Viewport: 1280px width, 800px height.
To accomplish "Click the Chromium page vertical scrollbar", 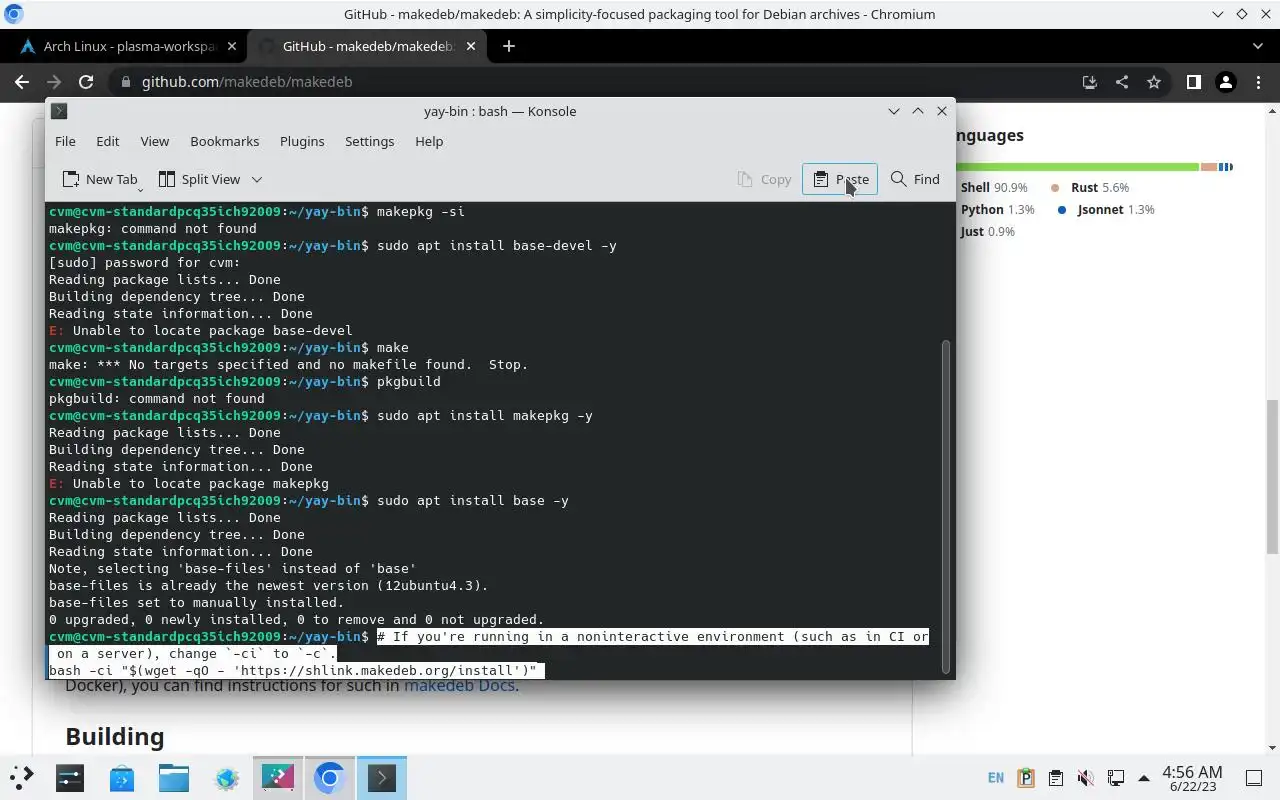I will coord(1273,477).
